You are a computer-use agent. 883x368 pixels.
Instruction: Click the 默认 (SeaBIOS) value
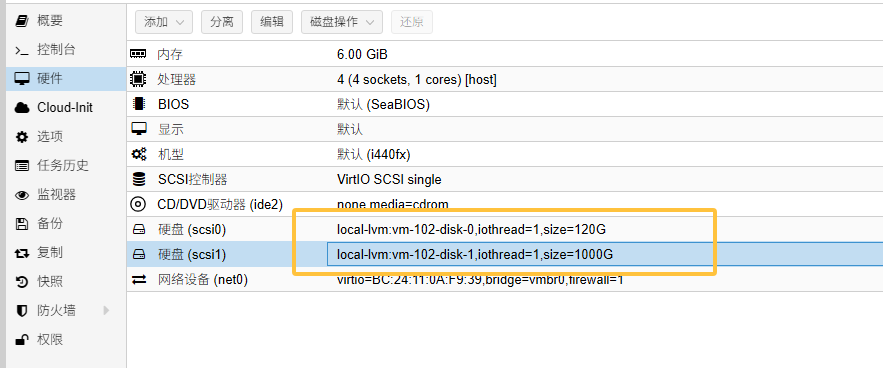coord(383,104)
